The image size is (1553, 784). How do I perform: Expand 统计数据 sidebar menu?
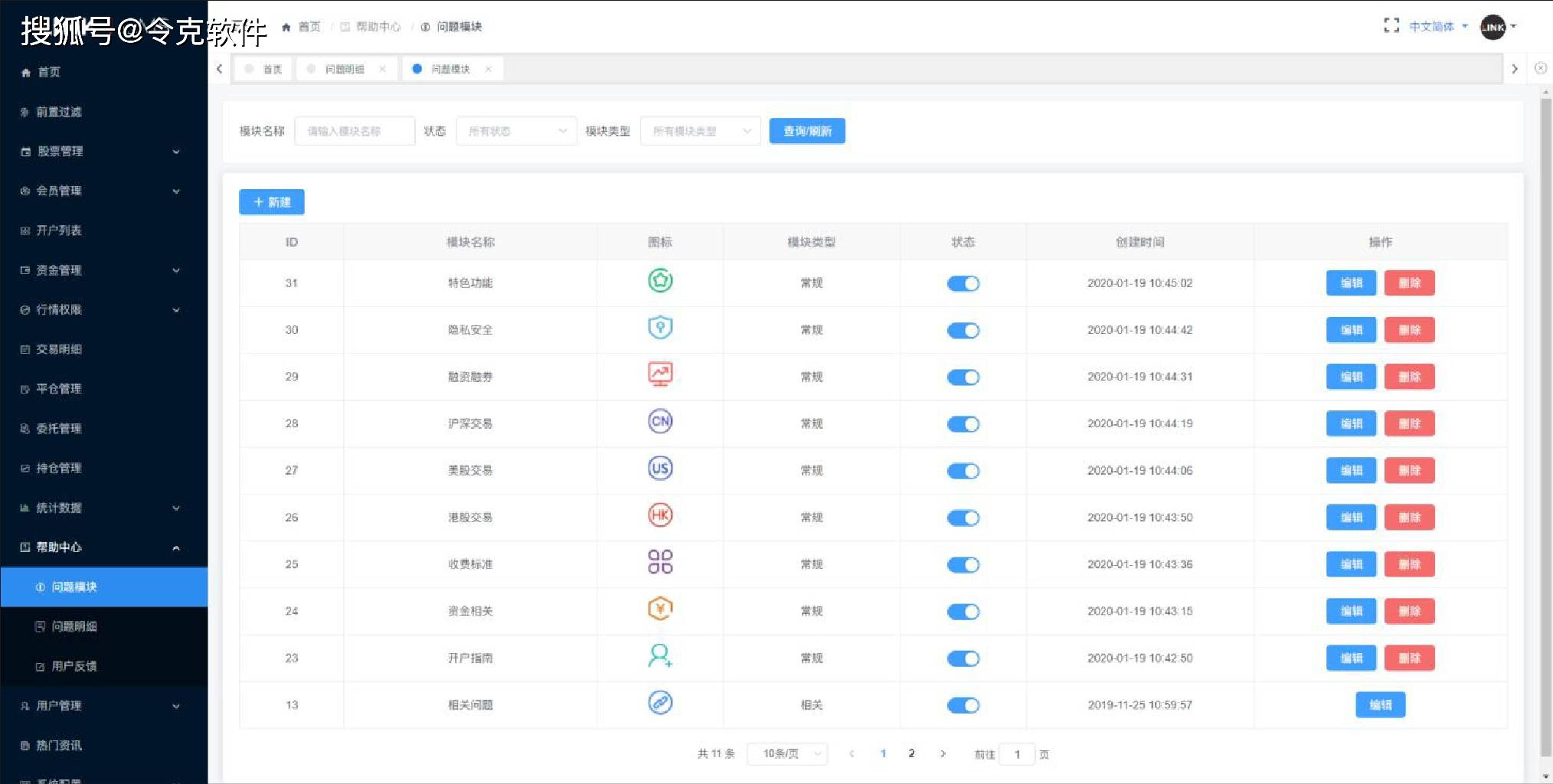pyautogui.click(x=104, y=508)
